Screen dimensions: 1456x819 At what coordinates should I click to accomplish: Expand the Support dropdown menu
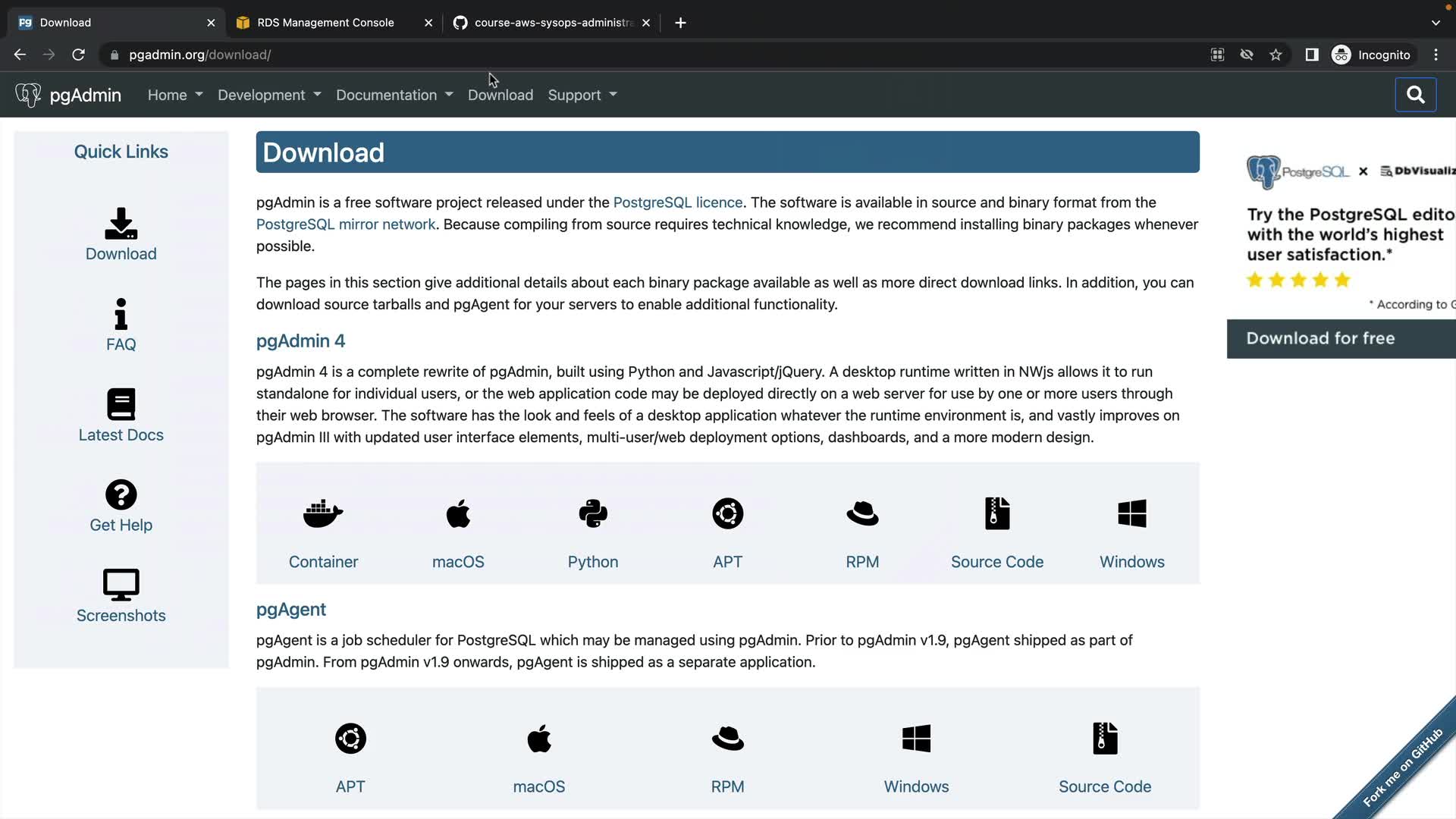click(x=582, y=95)
